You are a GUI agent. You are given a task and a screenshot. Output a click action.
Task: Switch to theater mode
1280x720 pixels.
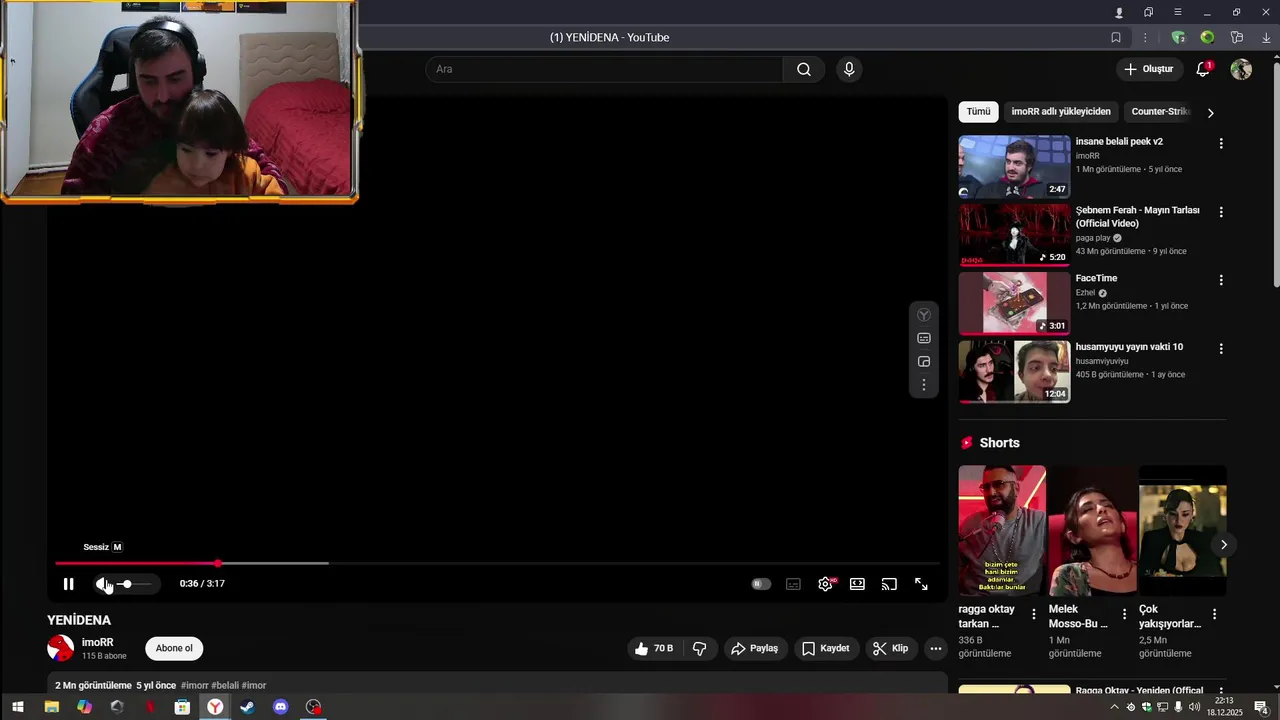tap(857, 584)
